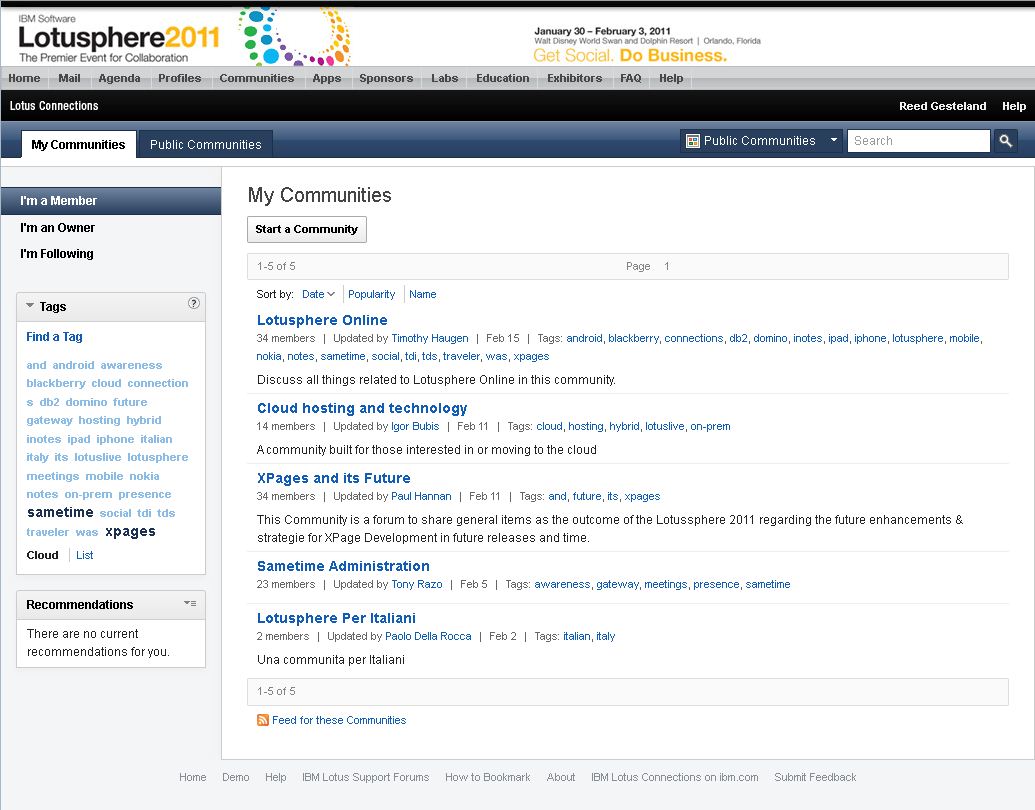Click Find a Tag link
1035x810 pixels.
pos(54,337)
